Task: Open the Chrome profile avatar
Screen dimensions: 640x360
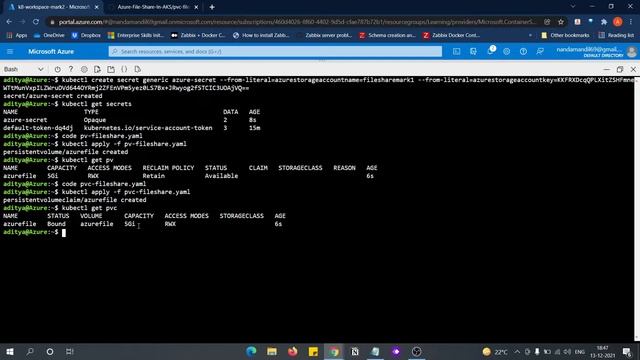Action: tap(618, 22)
